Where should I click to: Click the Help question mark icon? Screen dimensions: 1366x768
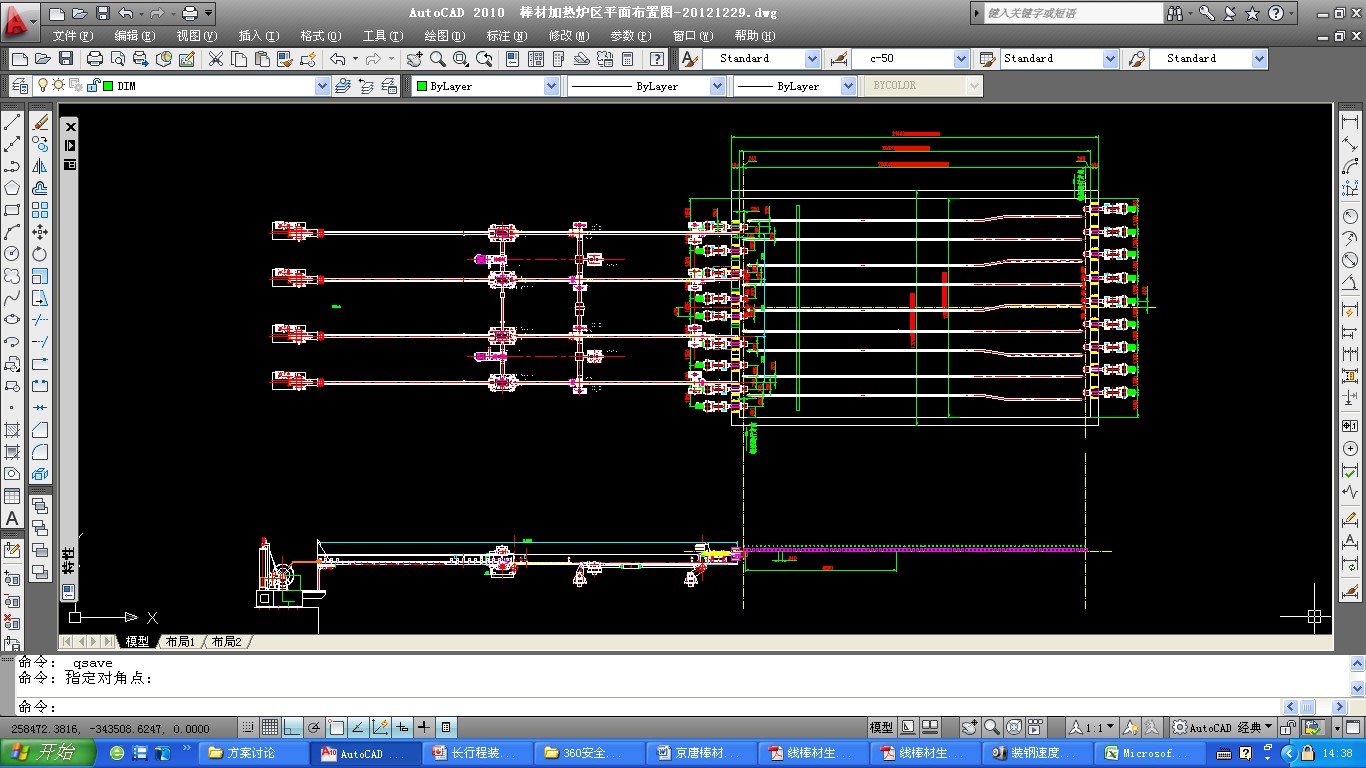[x=656, y=59]
